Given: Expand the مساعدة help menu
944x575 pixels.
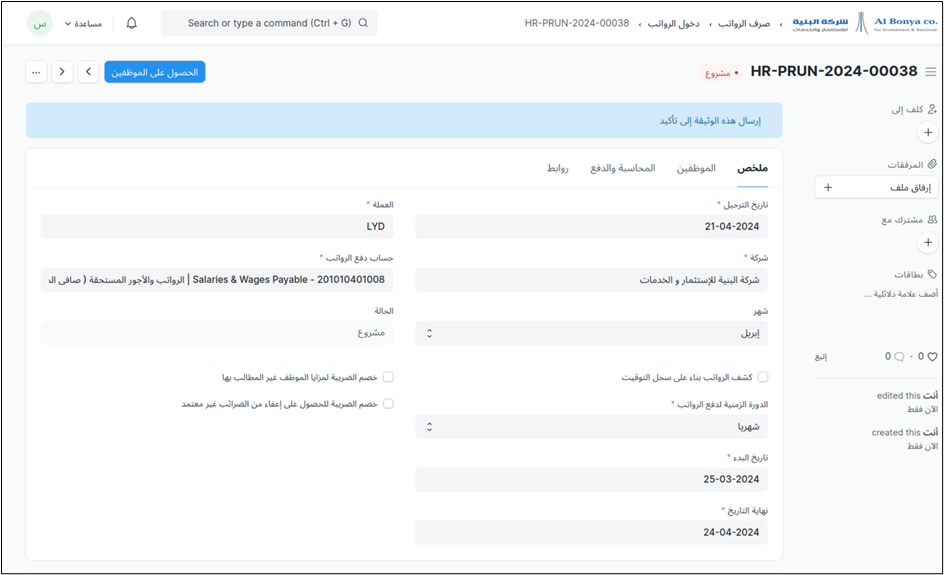Looking at the screenshot, I should click(83, 23).
